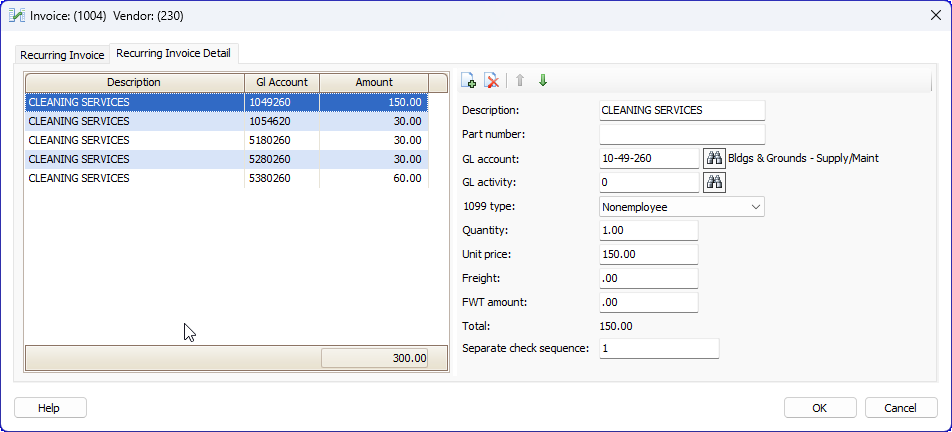This screenshot has height=432, width=952.
Task: Sort by the Description column header
Action: point(134,82)
